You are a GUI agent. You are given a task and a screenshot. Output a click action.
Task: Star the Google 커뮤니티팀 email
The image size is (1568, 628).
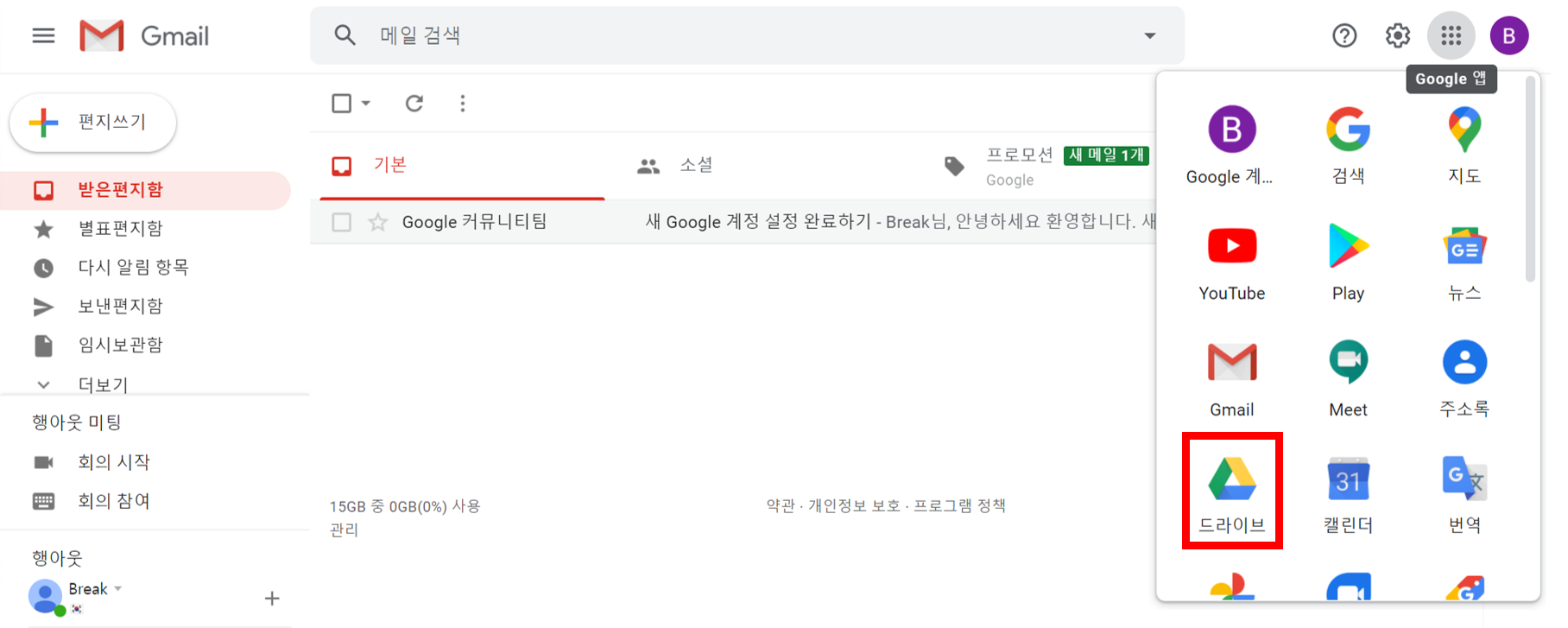(378, 222)
